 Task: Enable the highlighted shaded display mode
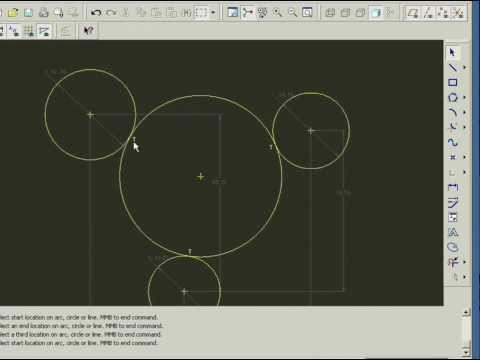pos(376,13)
